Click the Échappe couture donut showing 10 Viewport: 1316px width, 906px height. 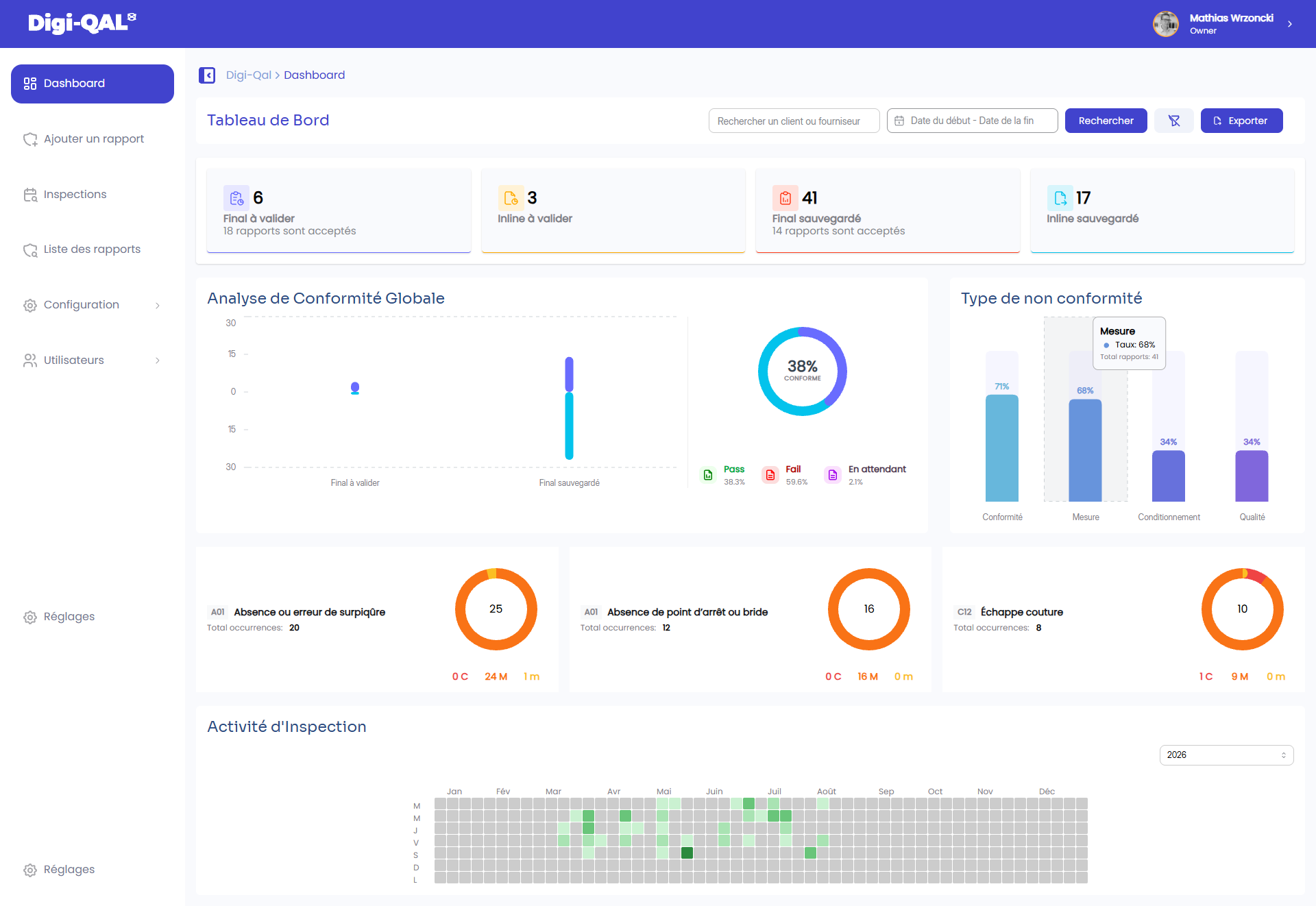click(x=1243, y=609)
